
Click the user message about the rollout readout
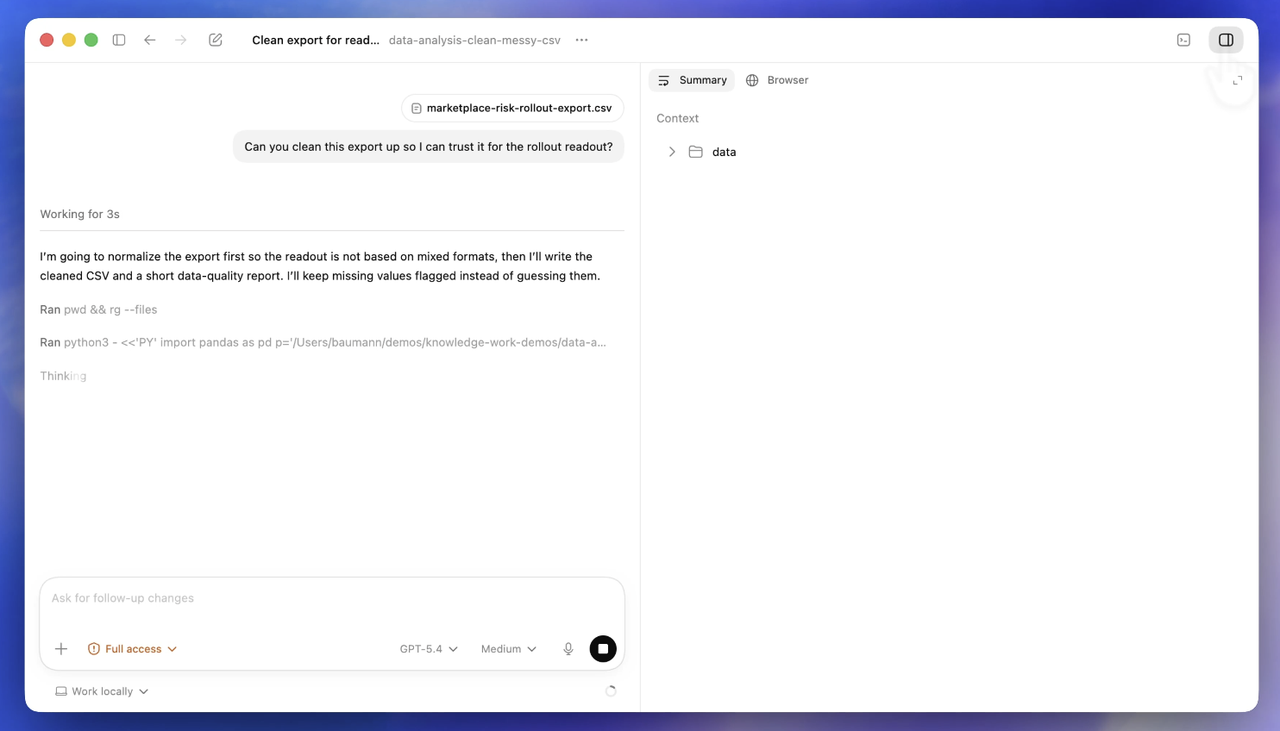(429, 147)
